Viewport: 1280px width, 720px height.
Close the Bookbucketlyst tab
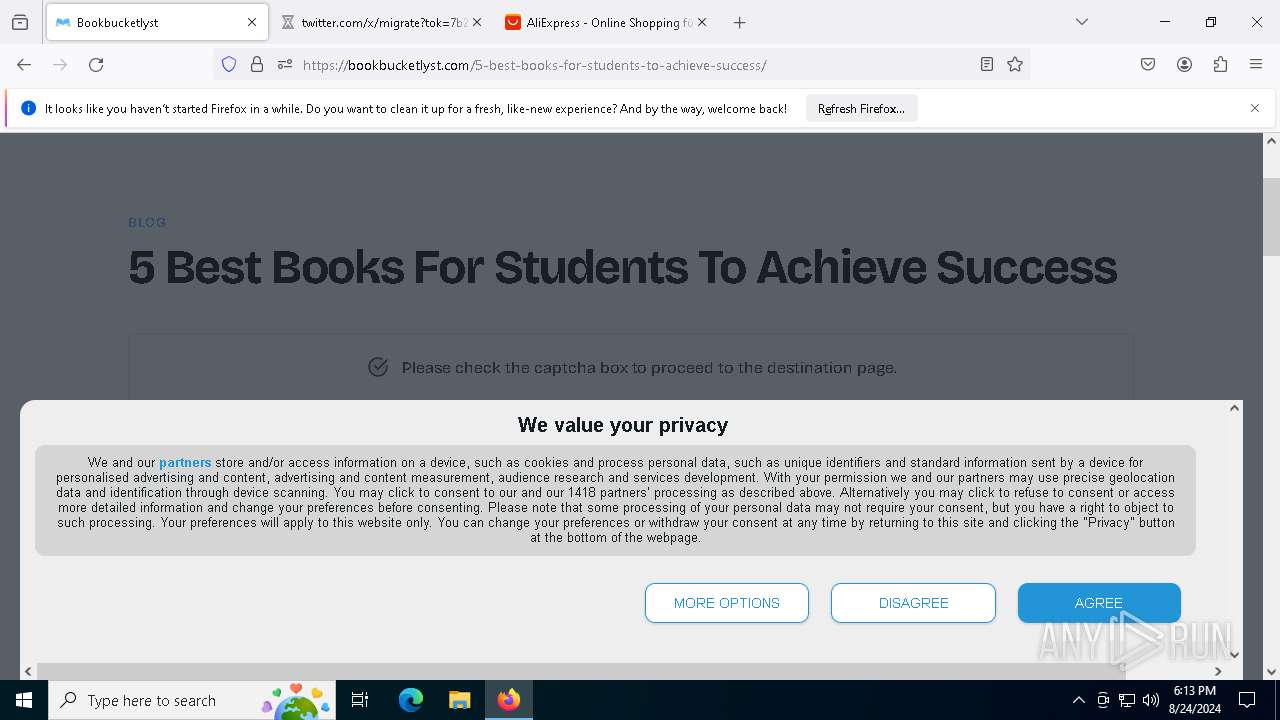[x=252, y=22]
